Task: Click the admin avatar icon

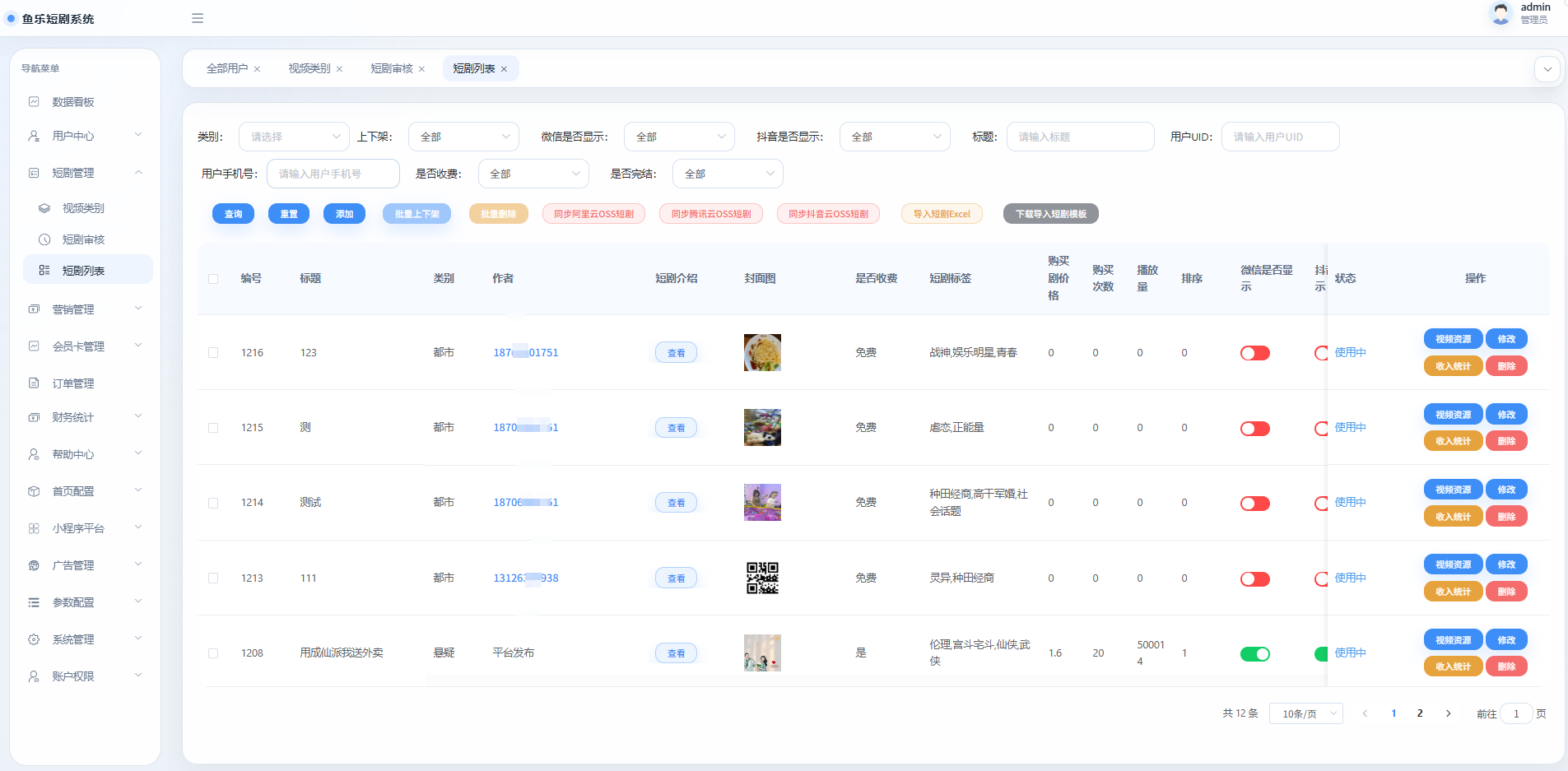Action: click(x=1501, y=13)
